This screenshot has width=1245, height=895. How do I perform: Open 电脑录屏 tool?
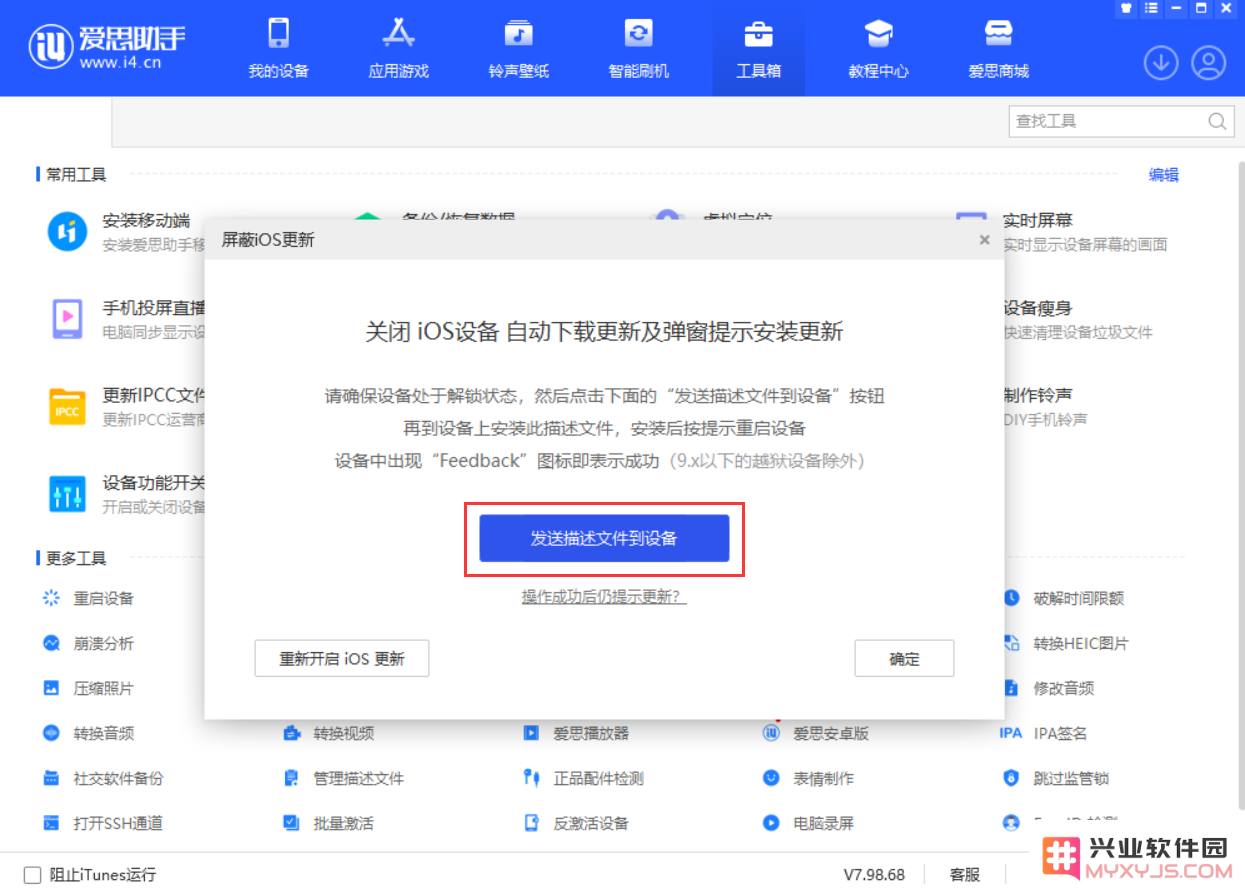click(809, 823)
